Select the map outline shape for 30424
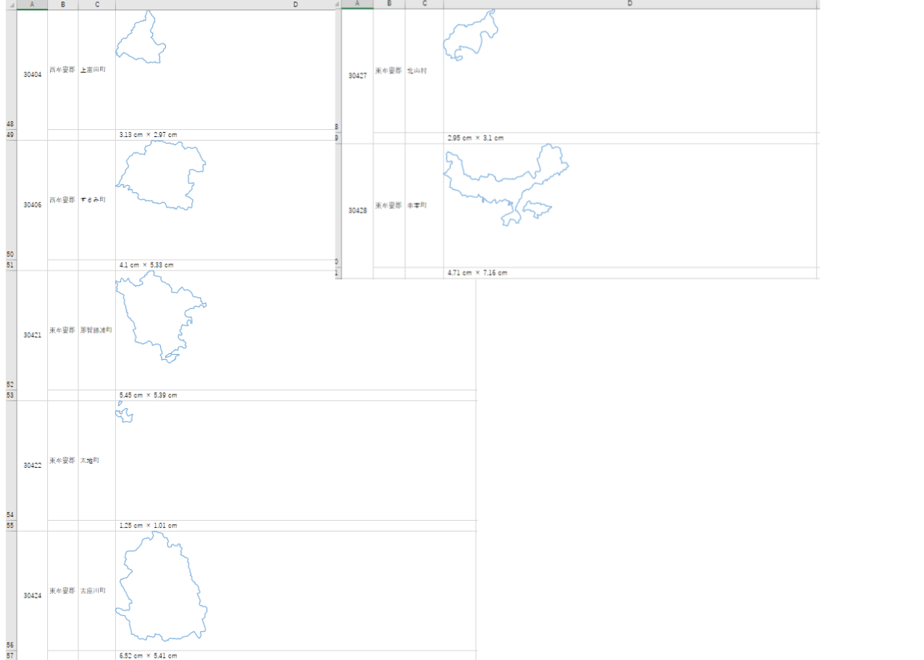The width and height of the screenshot is (924, 660). 161,586
